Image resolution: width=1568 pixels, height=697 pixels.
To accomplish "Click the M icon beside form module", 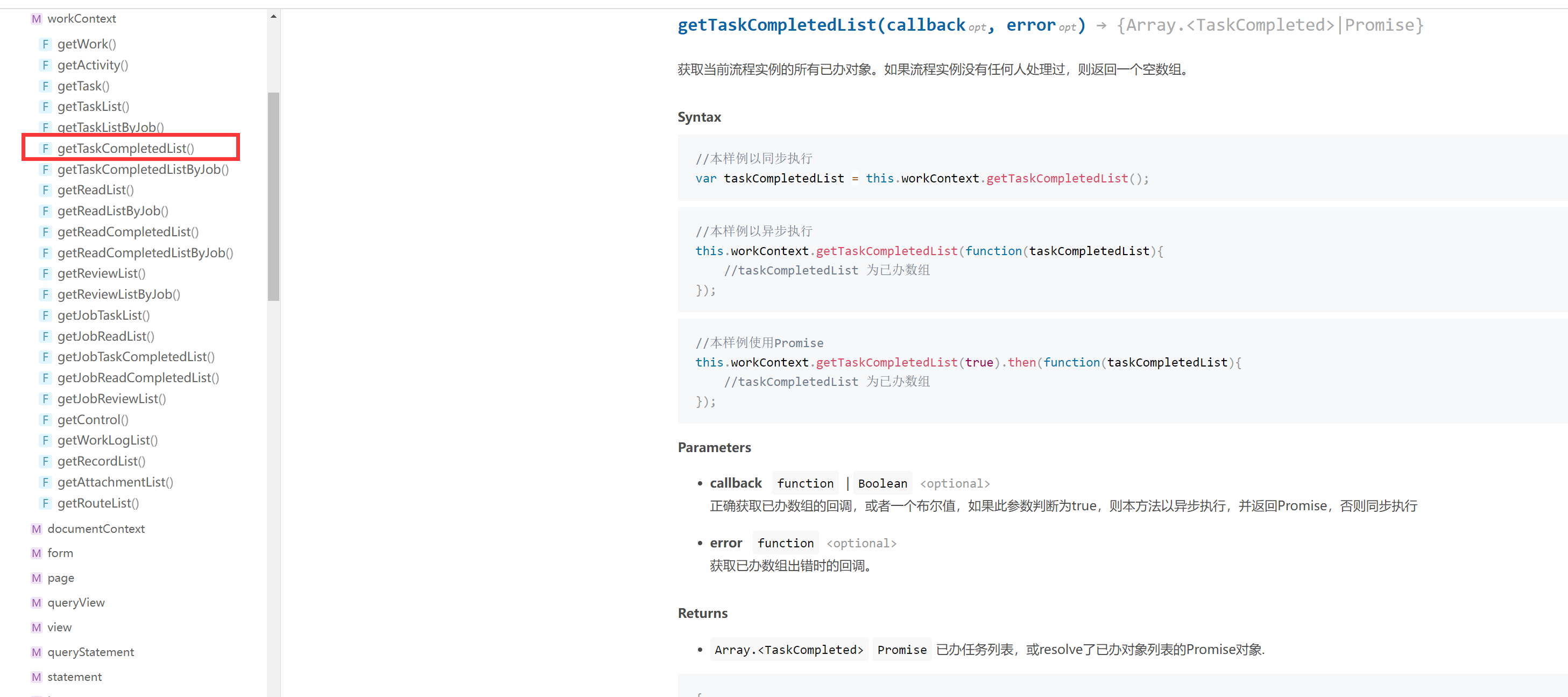I will click(x=37, y=553).
